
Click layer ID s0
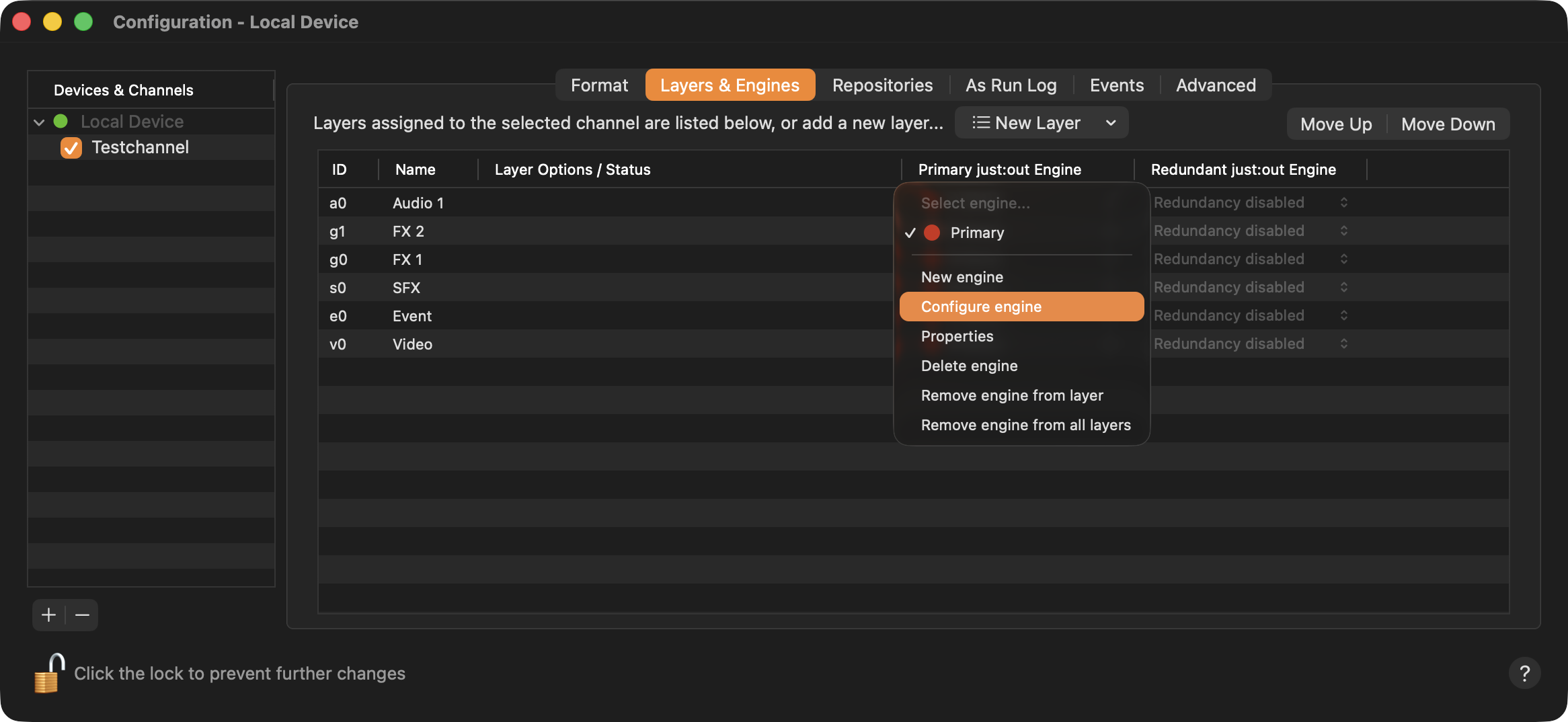click(338, 288)
